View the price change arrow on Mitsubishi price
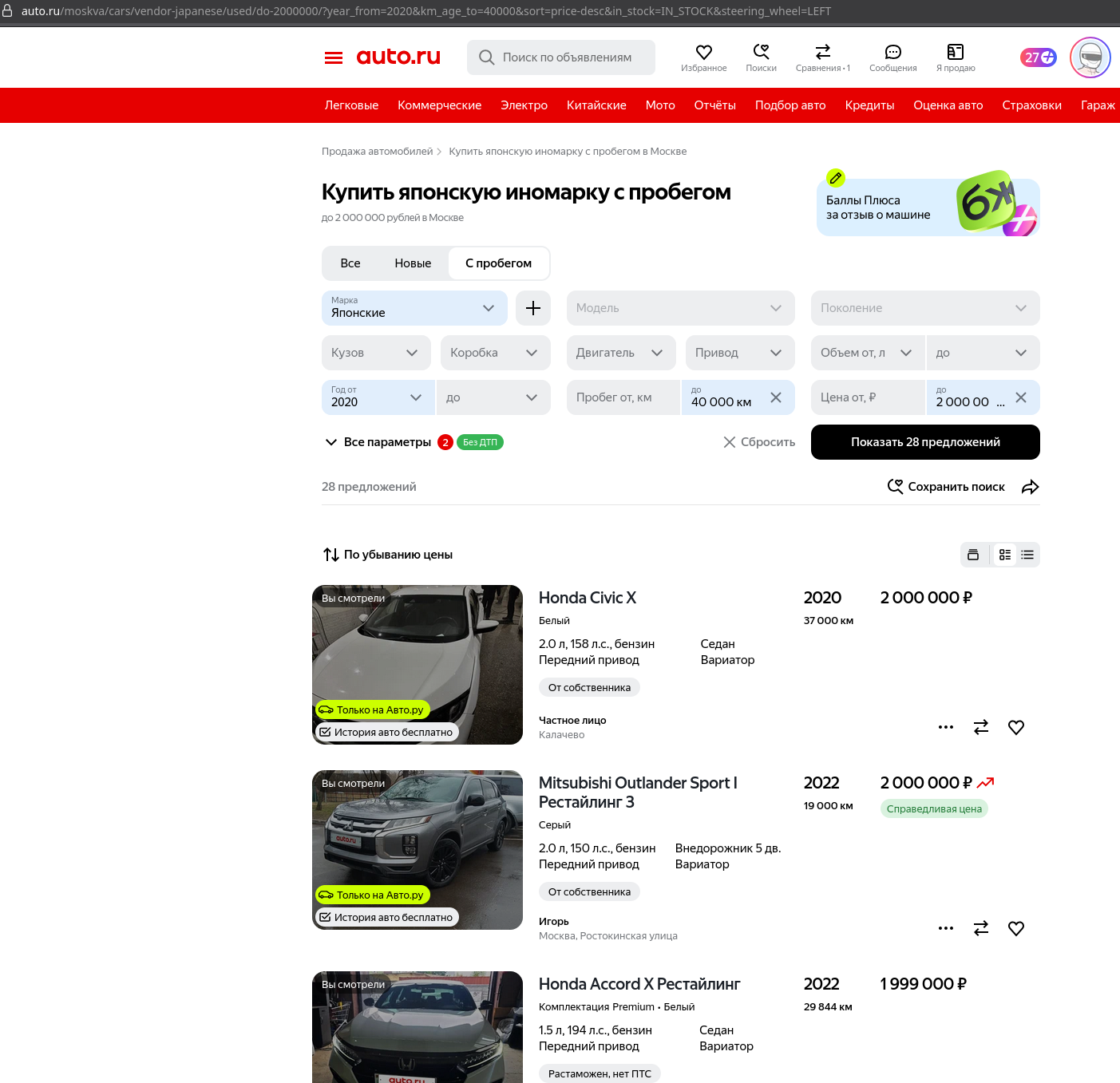 [986, 783]
